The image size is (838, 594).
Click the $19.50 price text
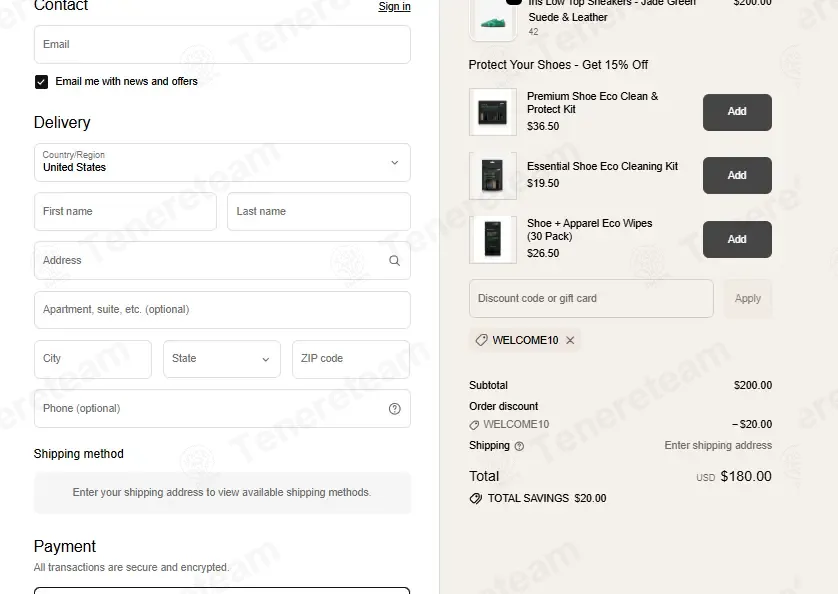(x=543, y=183)
